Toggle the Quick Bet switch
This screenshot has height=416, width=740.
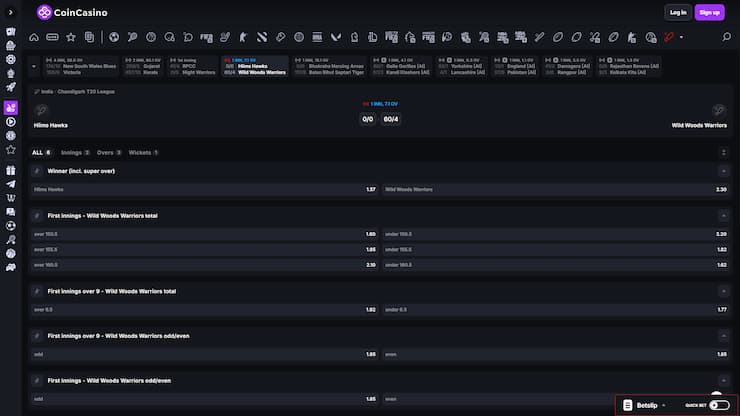[x=719, y=405]
